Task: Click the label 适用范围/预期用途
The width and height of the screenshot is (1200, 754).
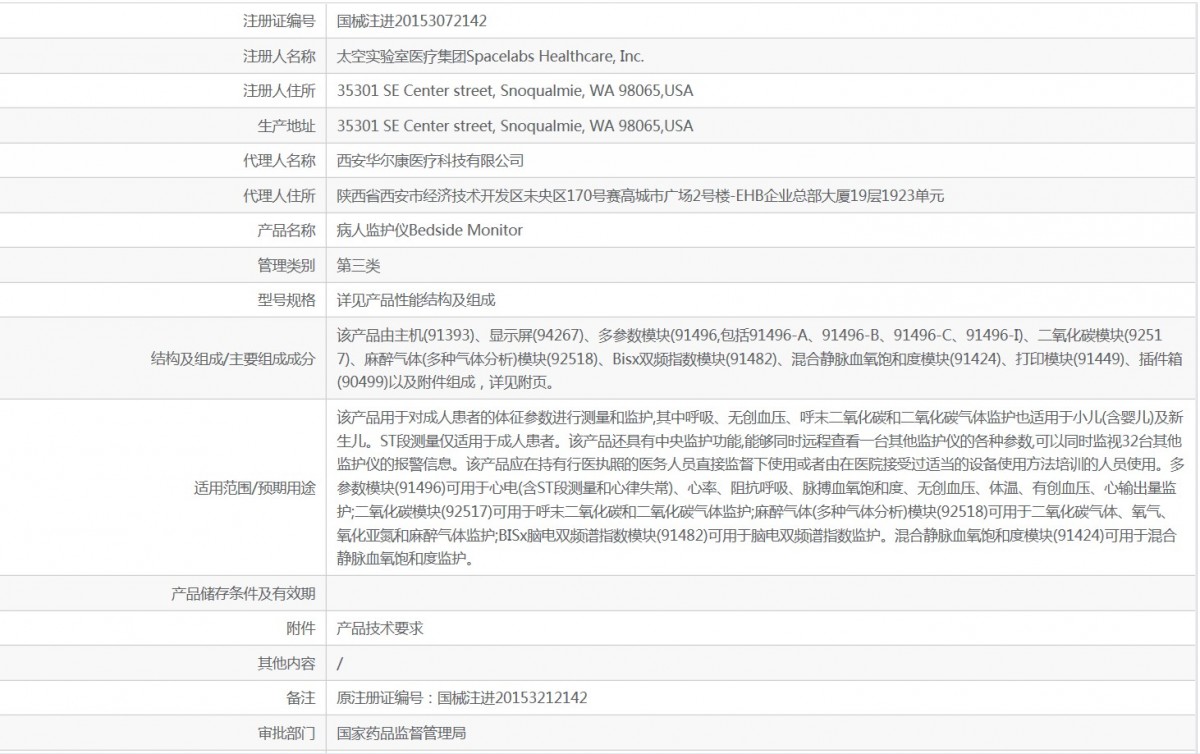Action: (254, 488)
